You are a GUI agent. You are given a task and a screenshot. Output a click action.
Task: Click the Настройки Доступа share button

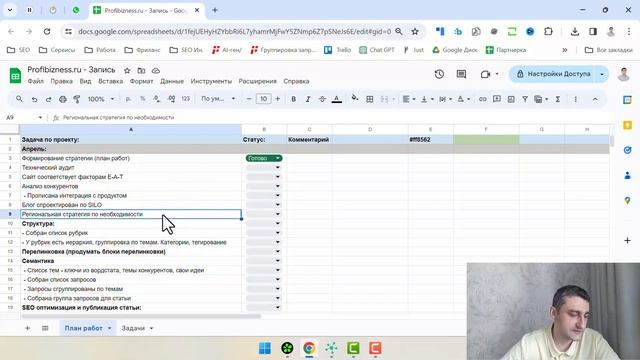pos(553,74)
